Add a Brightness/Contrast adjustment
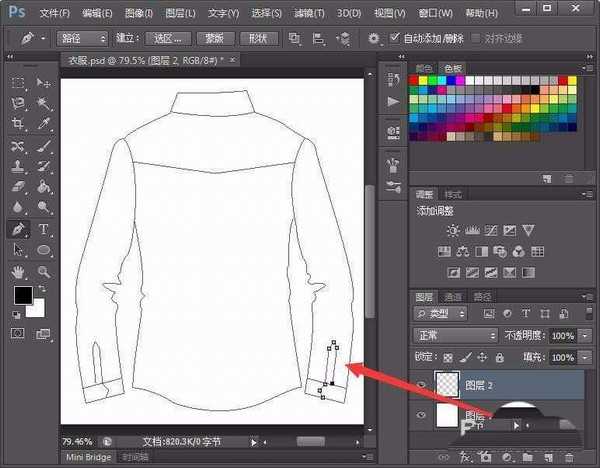 455,230
